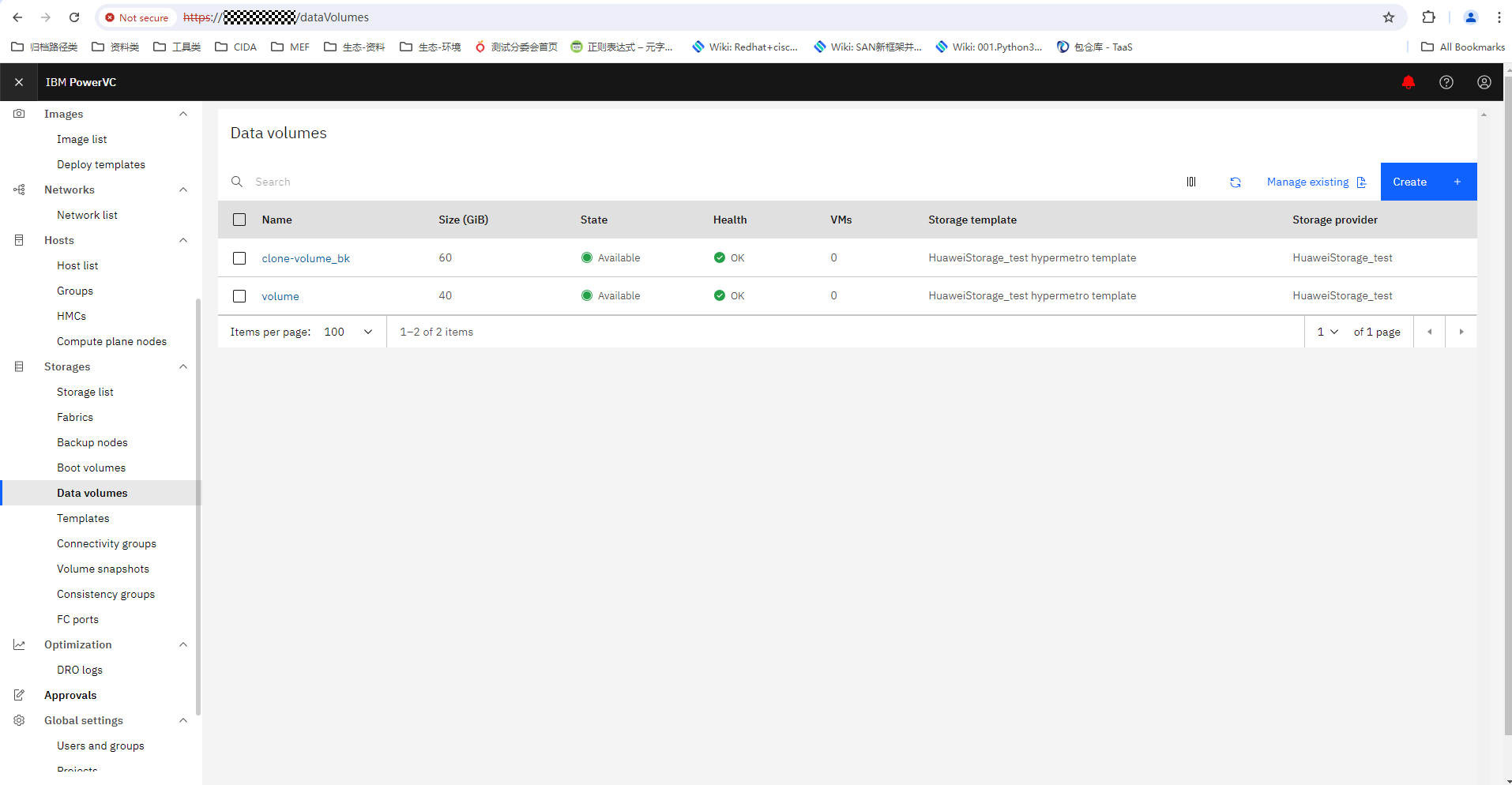Open DRO logs in sidebar
Screen dimensions: 1512x785
(80, 670)
